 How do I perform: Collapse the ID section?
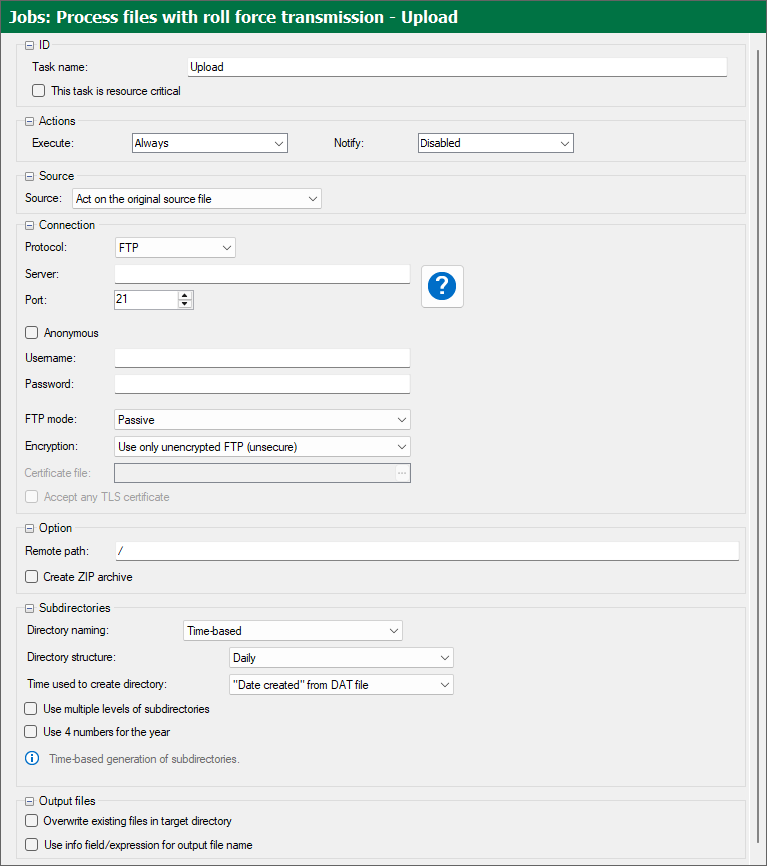pos(29,45)
